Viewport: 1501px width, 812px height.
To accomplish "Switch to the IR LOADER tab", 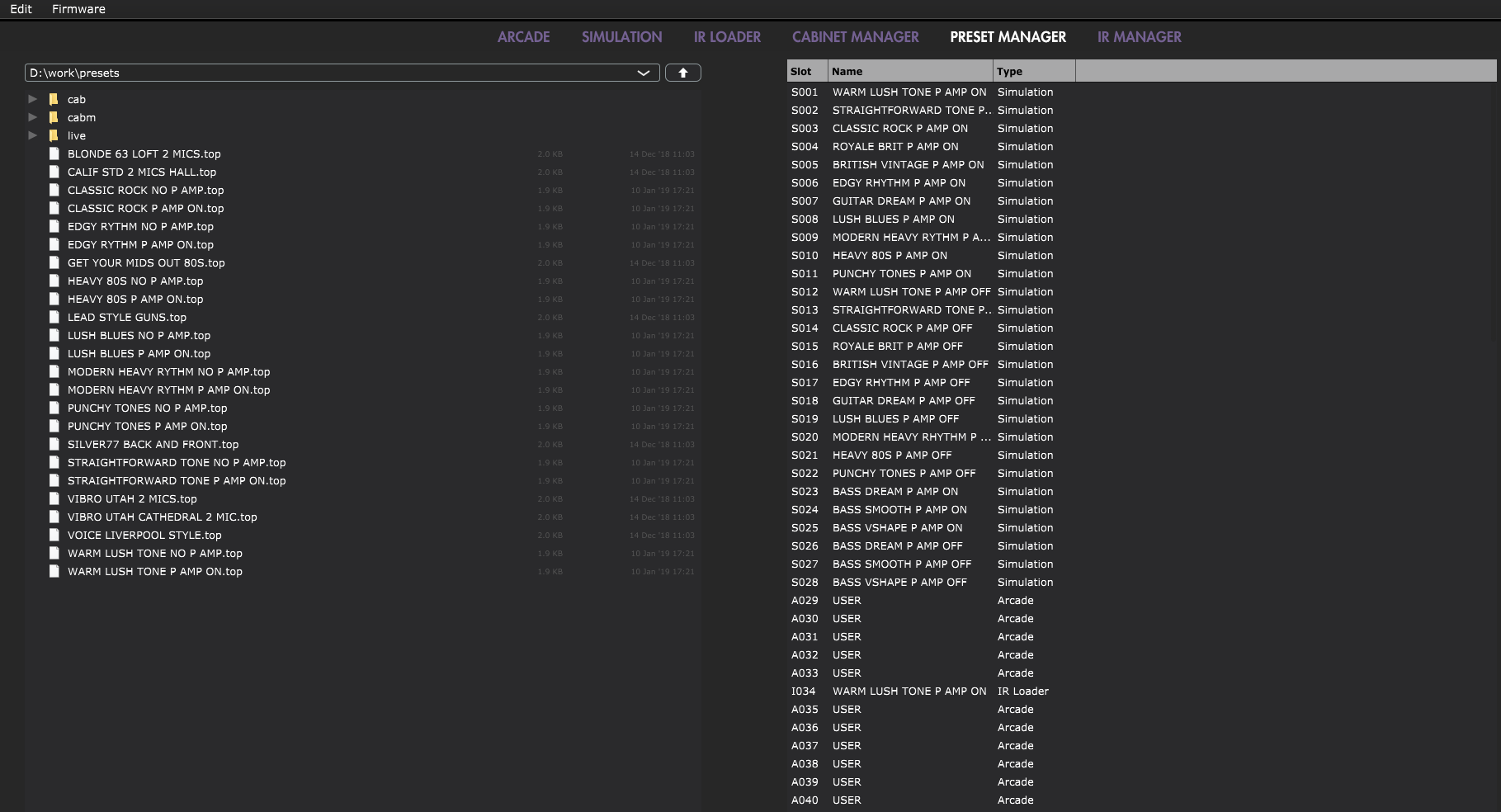I will 727,37.
